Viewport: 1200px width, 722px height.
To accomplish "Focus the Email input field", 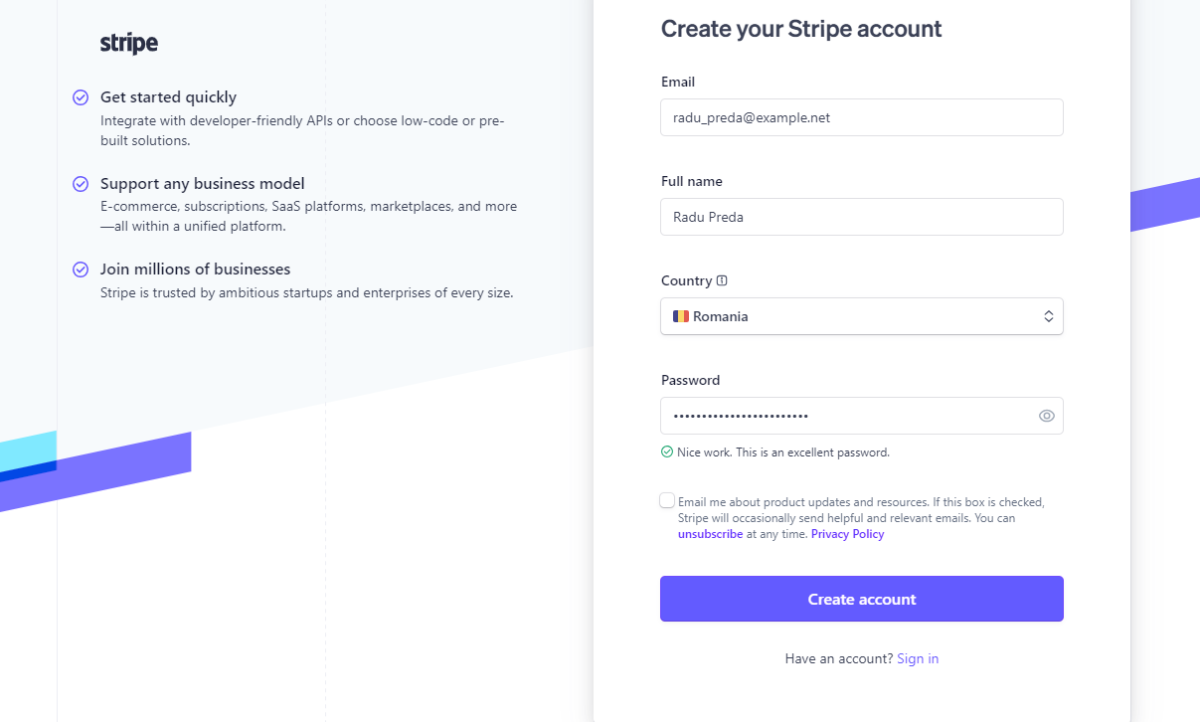I will (x=862, y=117).
